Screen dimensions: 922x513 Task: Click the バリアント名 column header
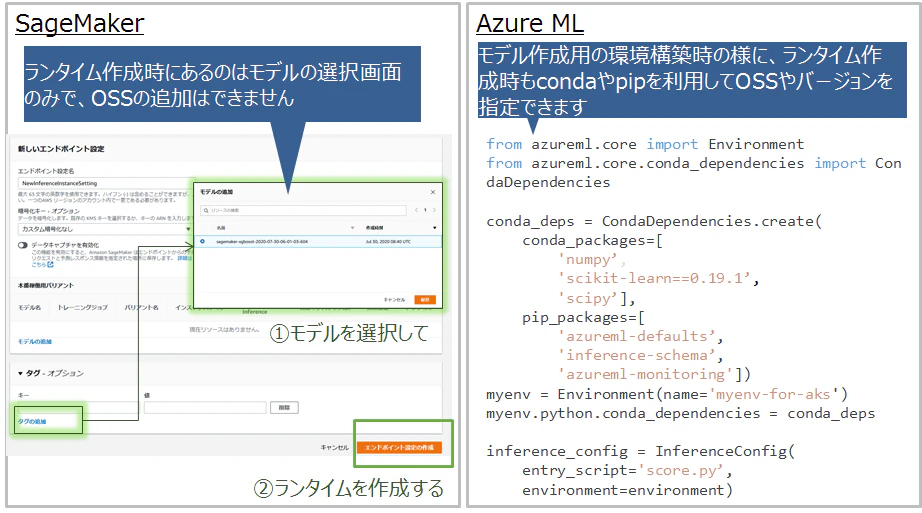pos(141,308)
